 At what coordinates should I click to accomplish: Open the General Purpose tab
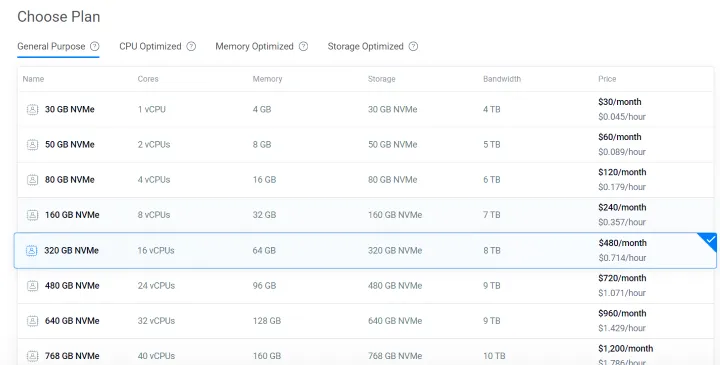[51, 46]
